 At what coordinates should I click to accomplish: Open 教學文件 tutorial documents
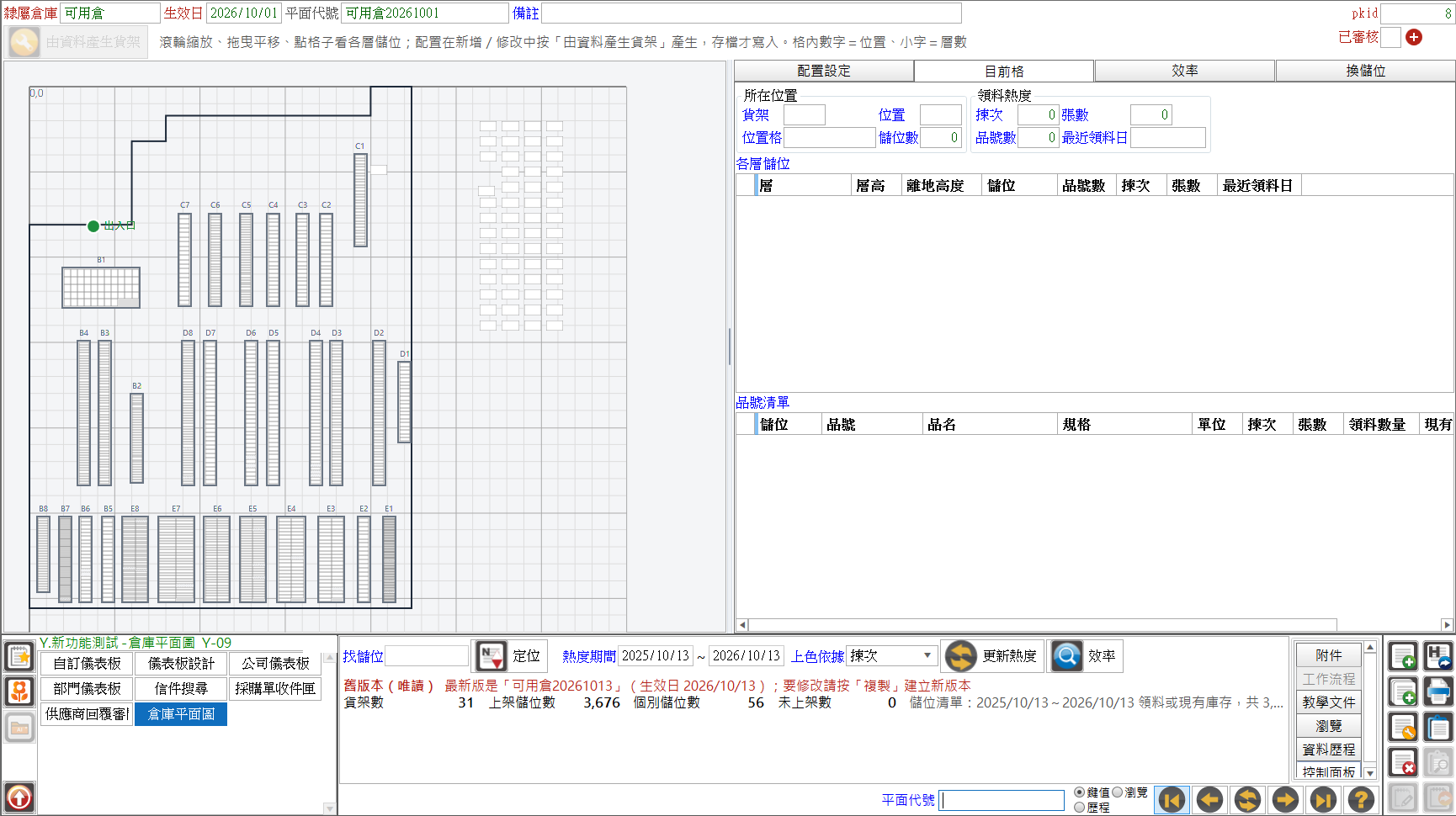(1329, 702)
